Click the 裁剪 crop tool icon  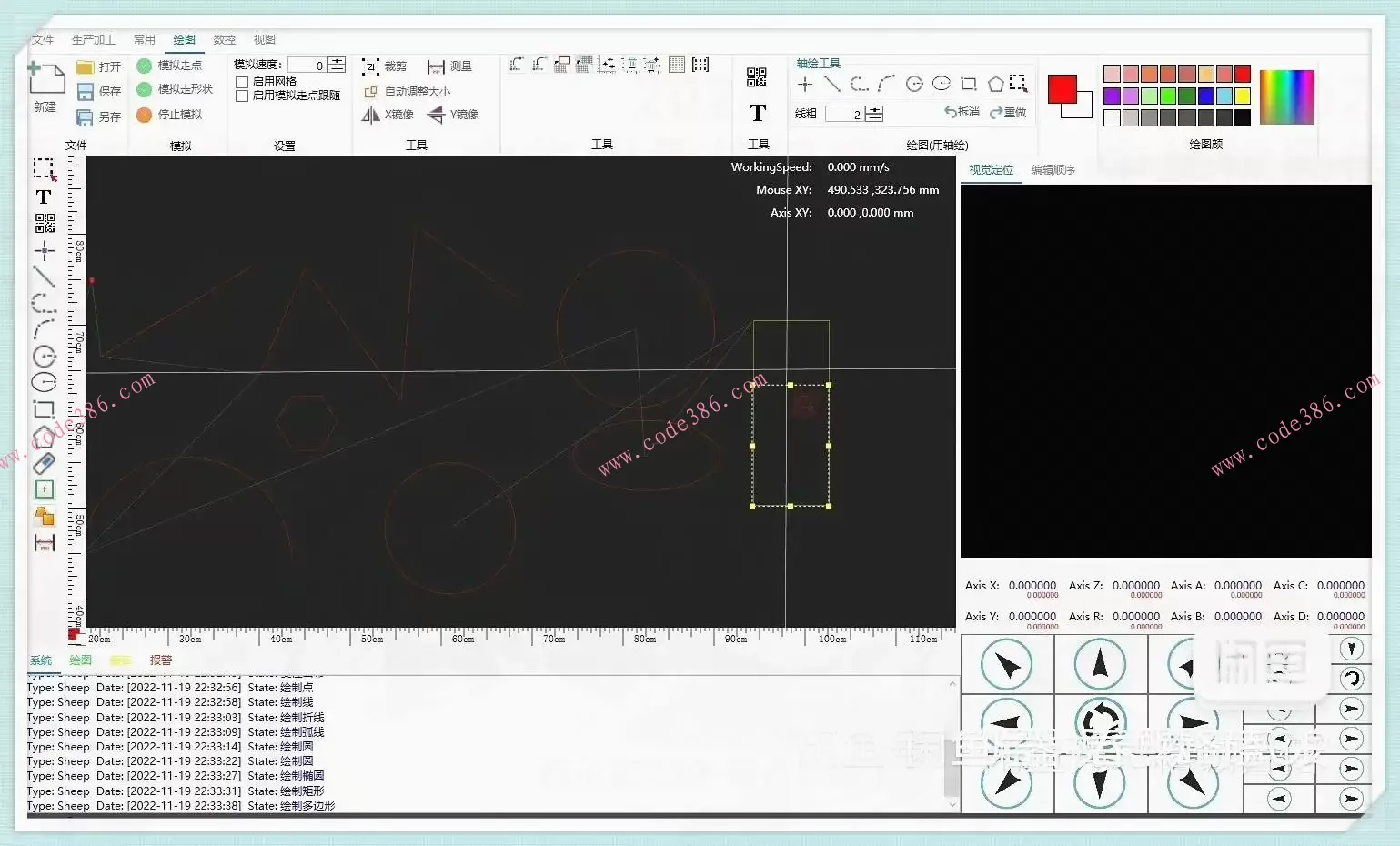pos(370,66)
